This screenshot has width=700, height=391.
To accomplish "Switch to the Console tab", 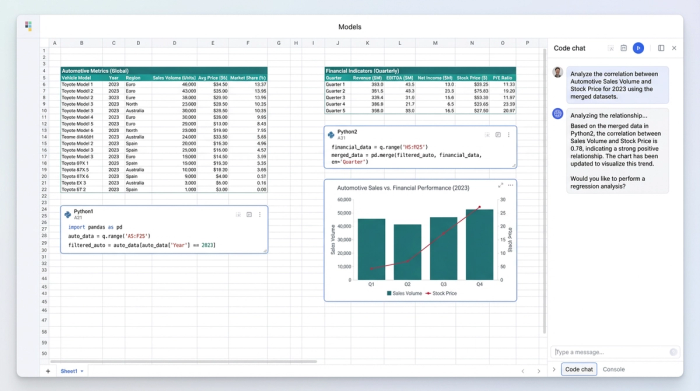I will 614,369.
